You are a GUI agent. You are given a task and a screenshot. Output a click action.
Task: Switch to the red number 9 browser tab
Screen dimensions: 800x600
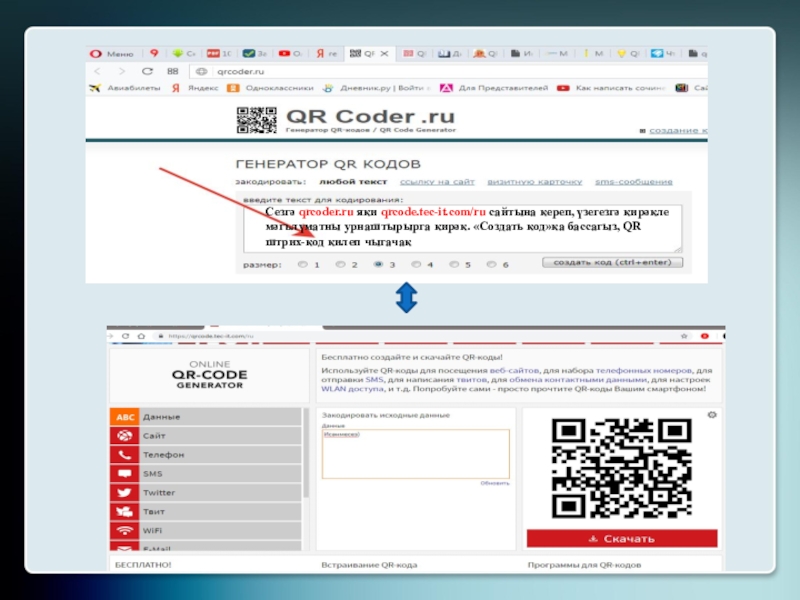point(154,53)
